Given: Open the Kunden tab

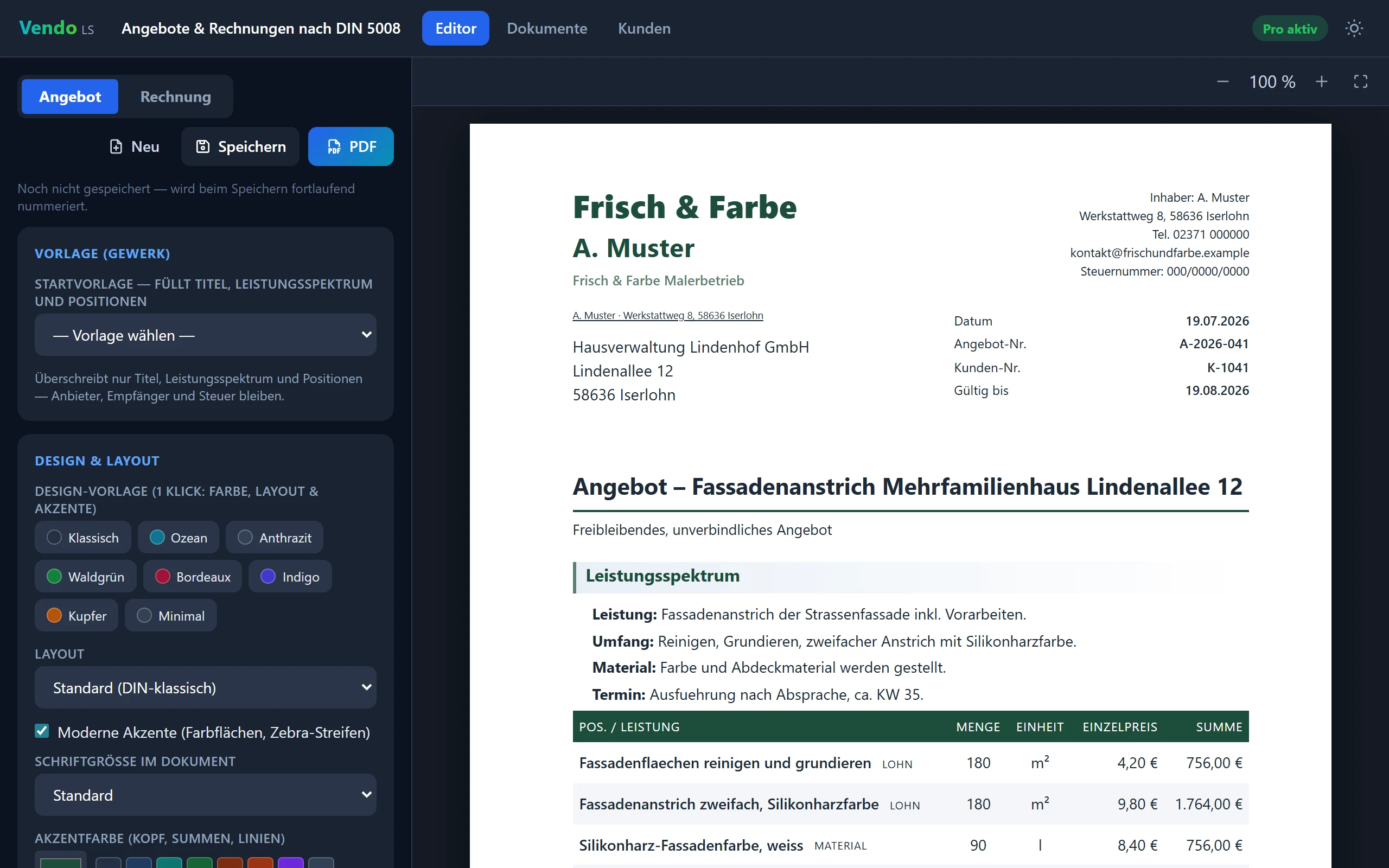Looking at the screenshot, I should [x=644, y=28].
